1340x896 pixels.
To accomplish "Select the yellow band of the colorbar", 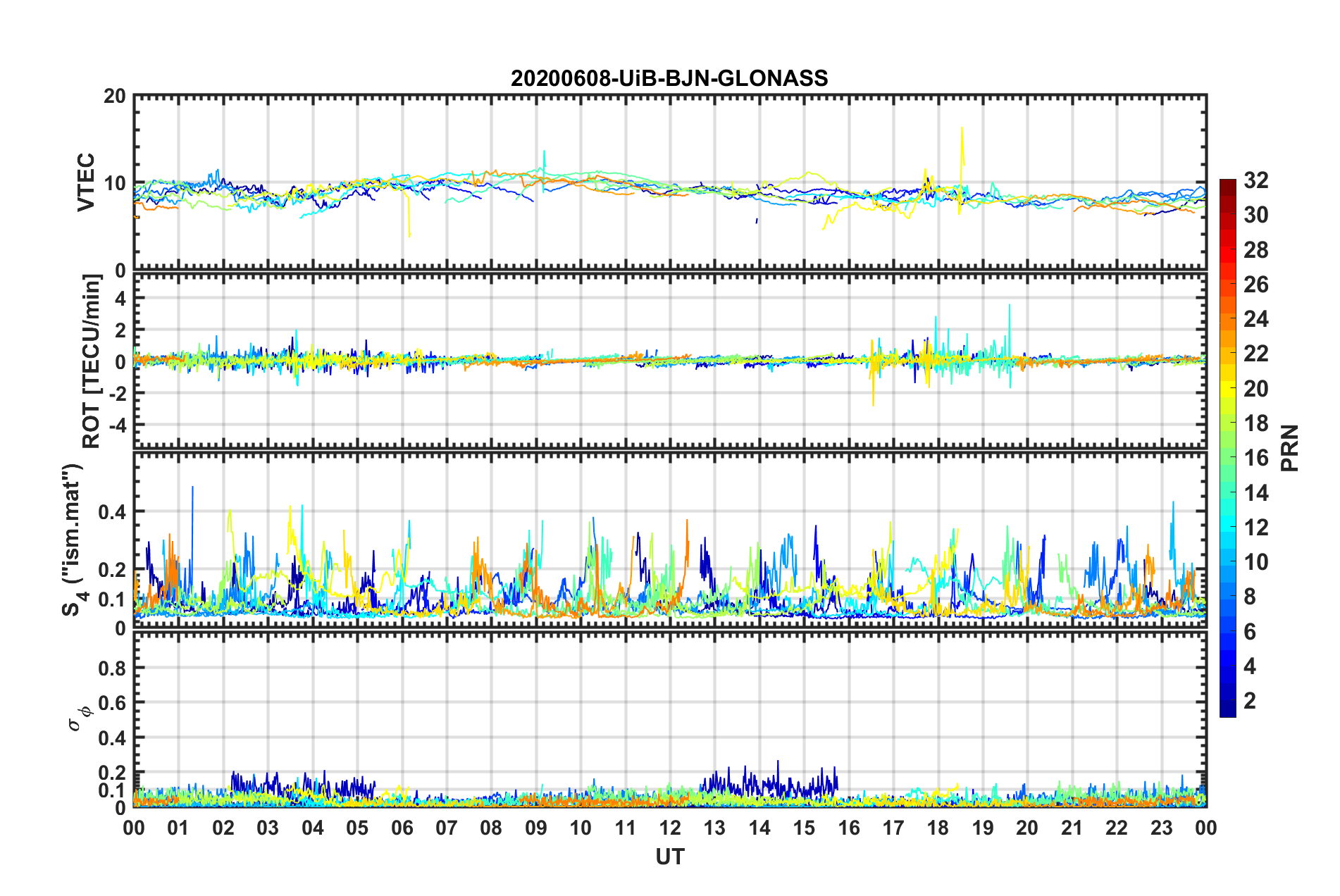I will (1228, 389).
